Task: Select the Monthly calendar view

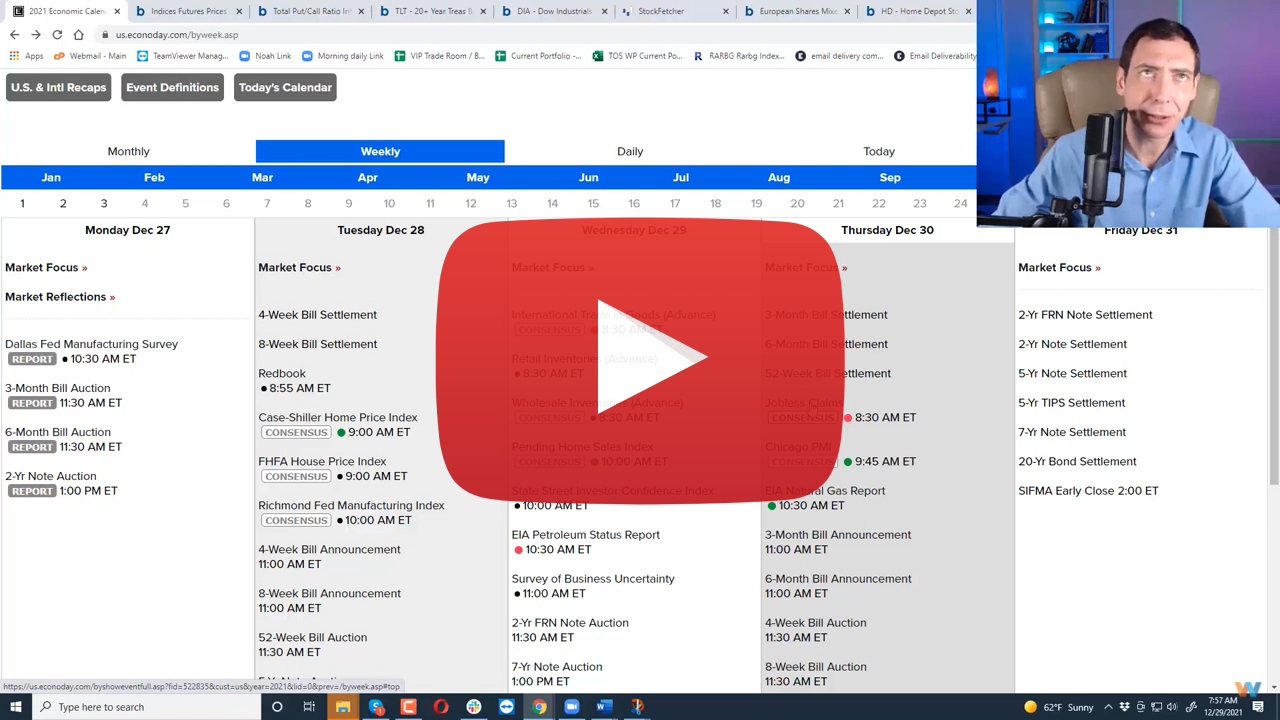Action: 129,152
